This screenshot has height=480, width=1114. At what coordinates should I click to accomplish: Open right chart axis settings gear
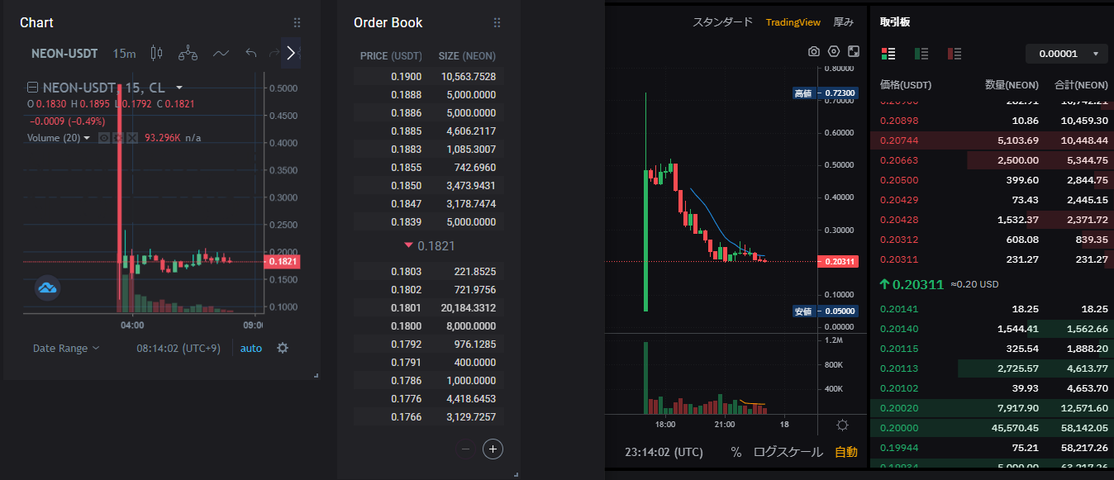(843, 425)
